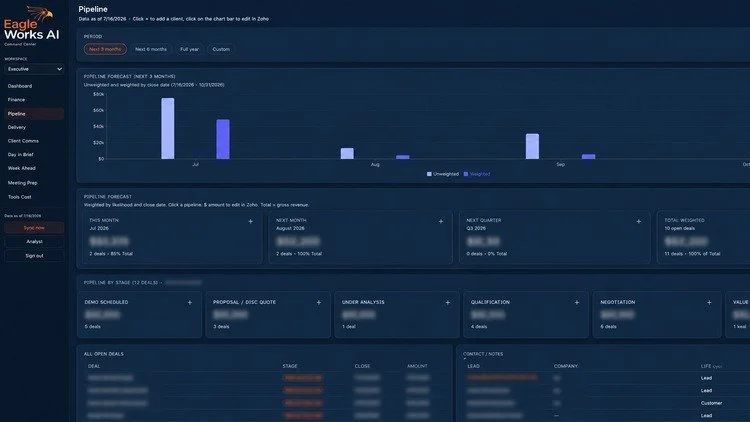Open Tools Cost page

[20, 197]
